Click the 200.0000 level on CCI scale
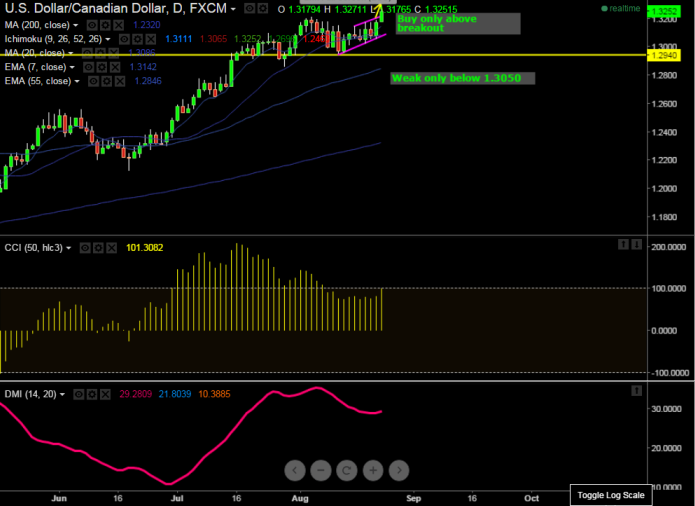This screenshot has height=506, width=695. [668, 247]
